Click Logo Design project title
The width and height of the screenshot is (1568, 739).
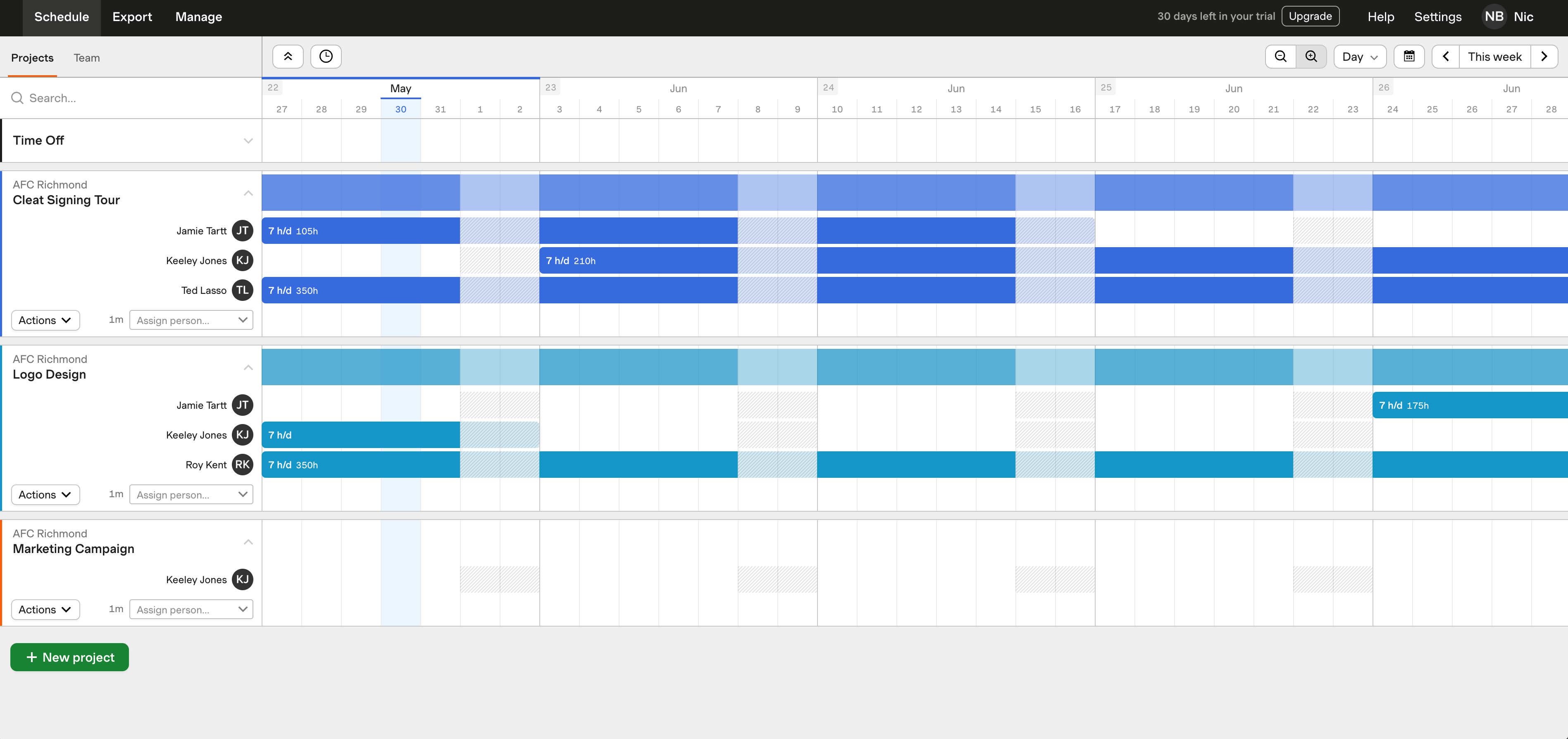pos(49,374)
